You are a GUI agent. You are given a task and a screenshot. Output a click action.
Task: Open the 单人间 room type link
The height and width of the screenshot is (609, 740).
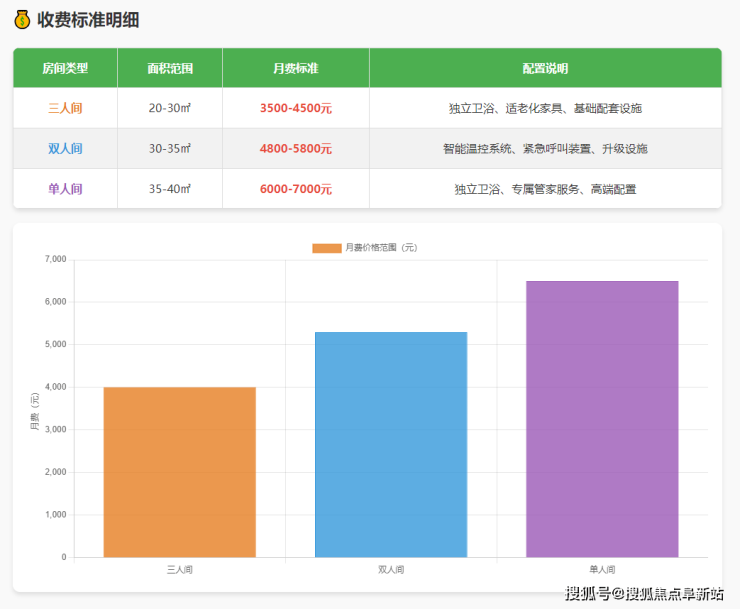(65, 188)
